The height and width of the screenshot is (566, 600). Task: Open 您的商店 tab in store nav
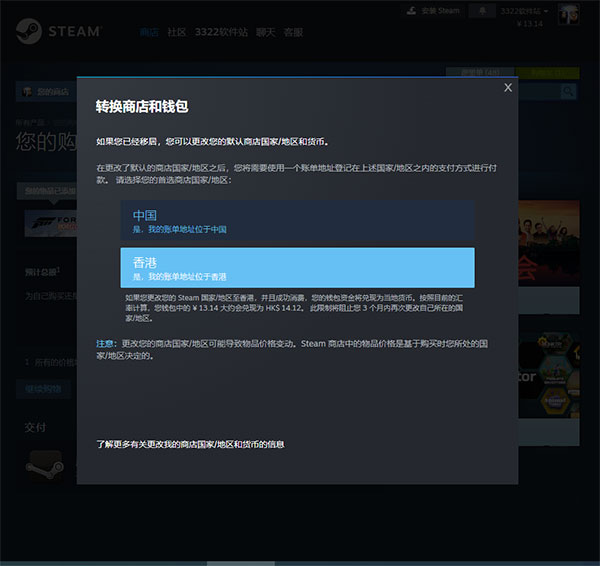point(47,91)
